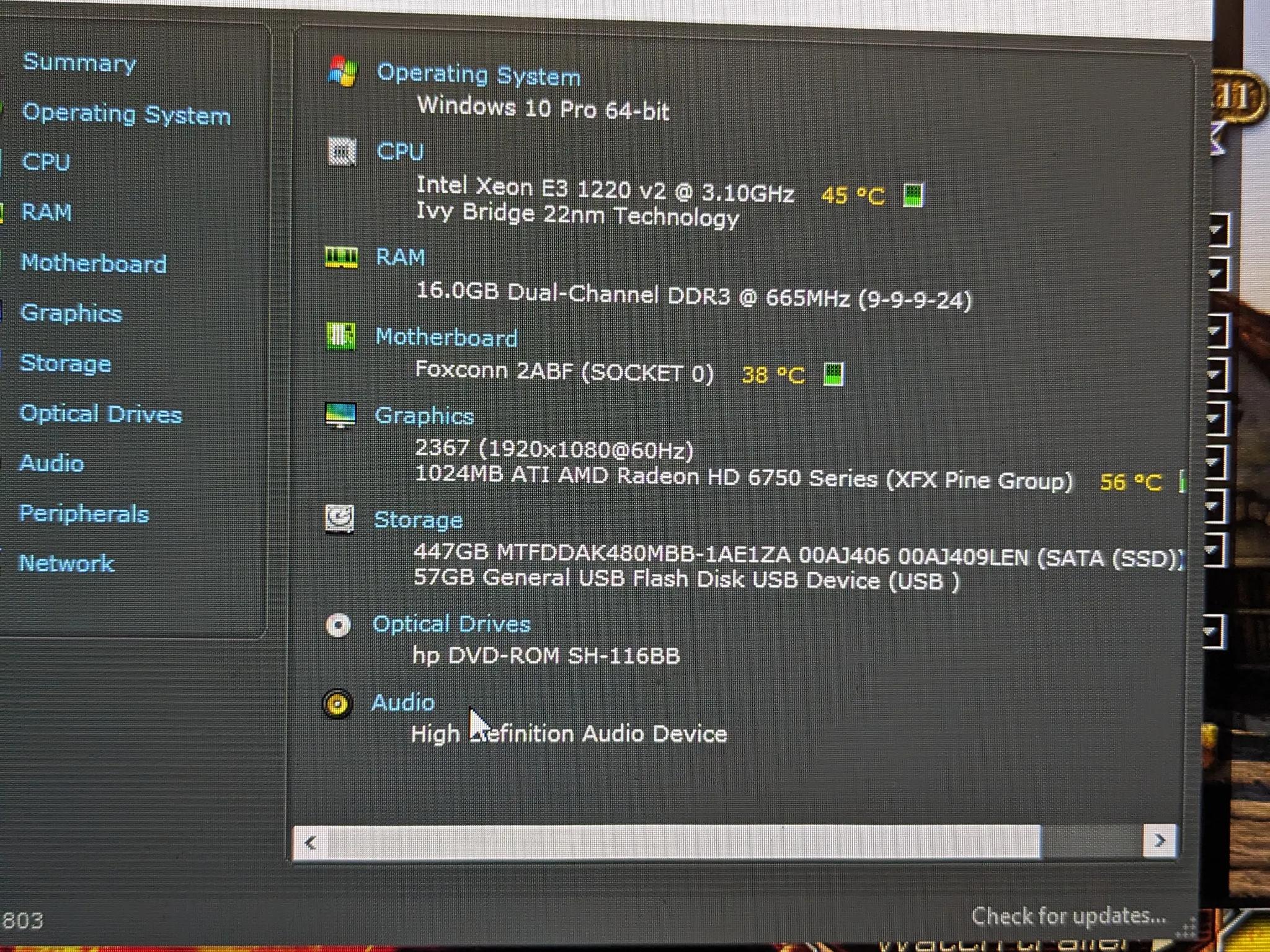Screen dimensions: 1270x952
Task: Select Motherboard in the sidebar
Action: click(94, 263)
